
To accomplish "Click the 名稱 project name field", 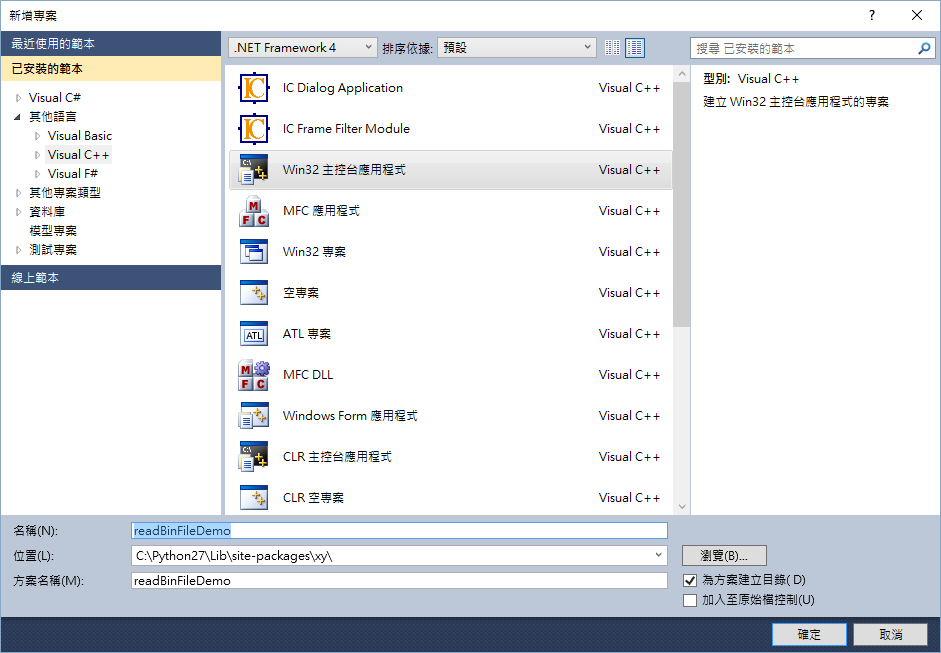I will (x=399, y=531).
